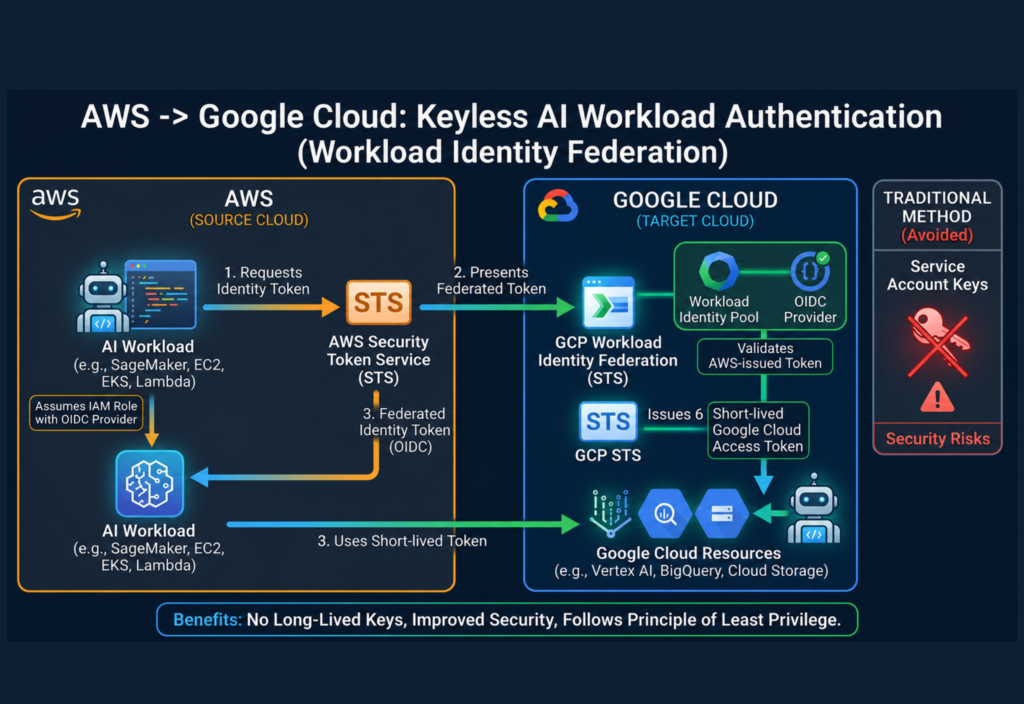Click the 'Service Account Keys' label
The height and width of the screenshot is (704, 1024).
pos(937,276)
